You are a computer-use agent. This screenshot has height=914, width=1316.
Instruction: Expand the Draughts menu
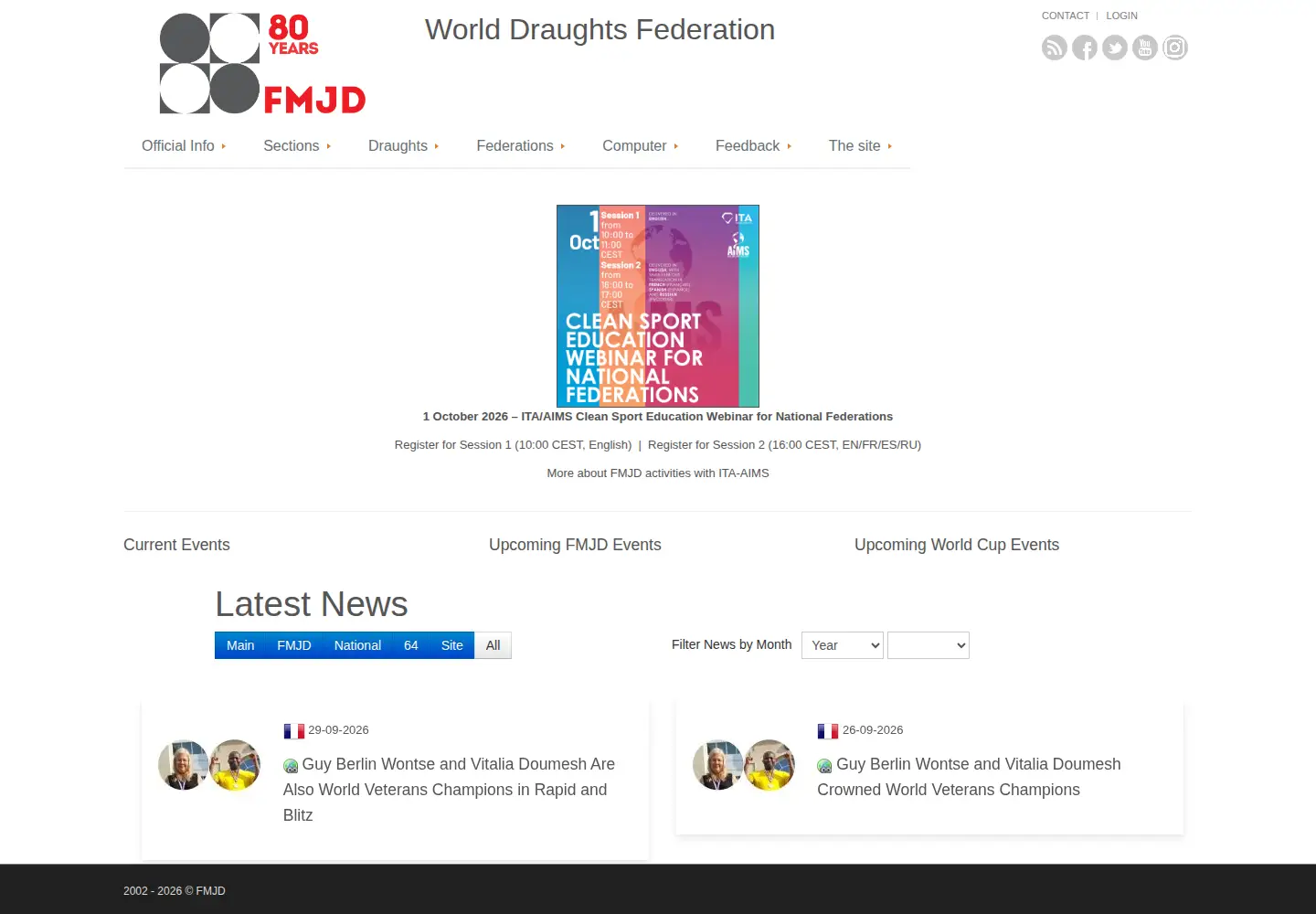[403, 146]
